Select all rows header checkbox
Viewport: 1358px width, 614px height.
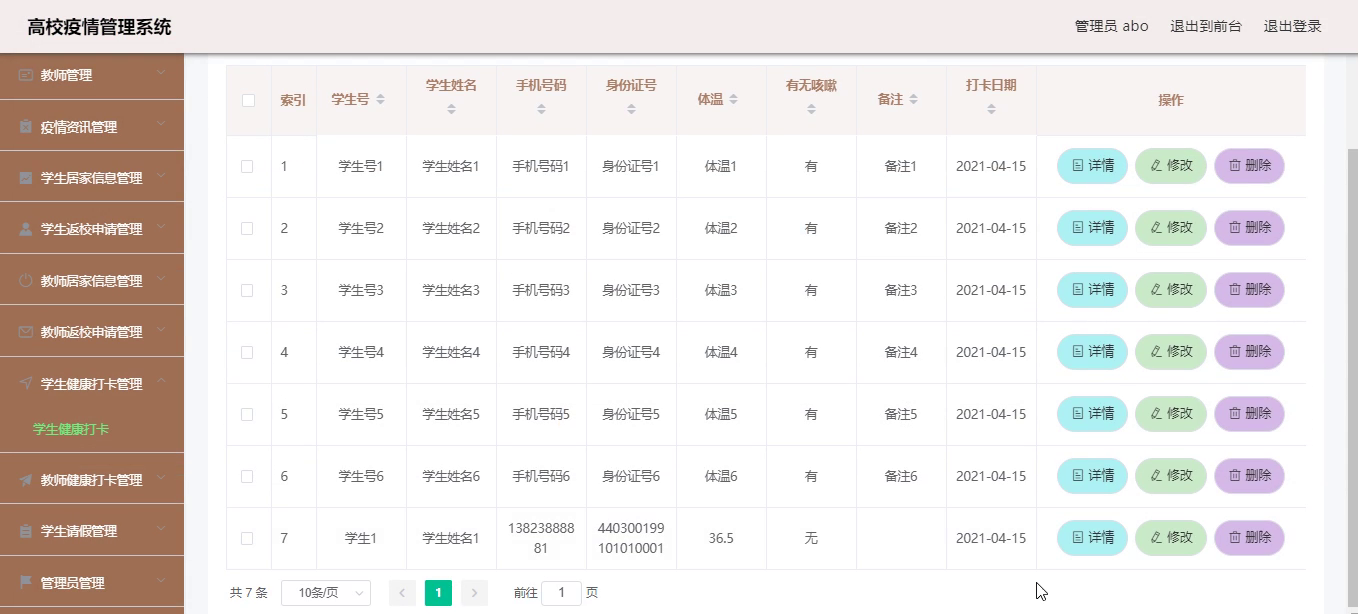pyautogui.click(x=248, y=100)
